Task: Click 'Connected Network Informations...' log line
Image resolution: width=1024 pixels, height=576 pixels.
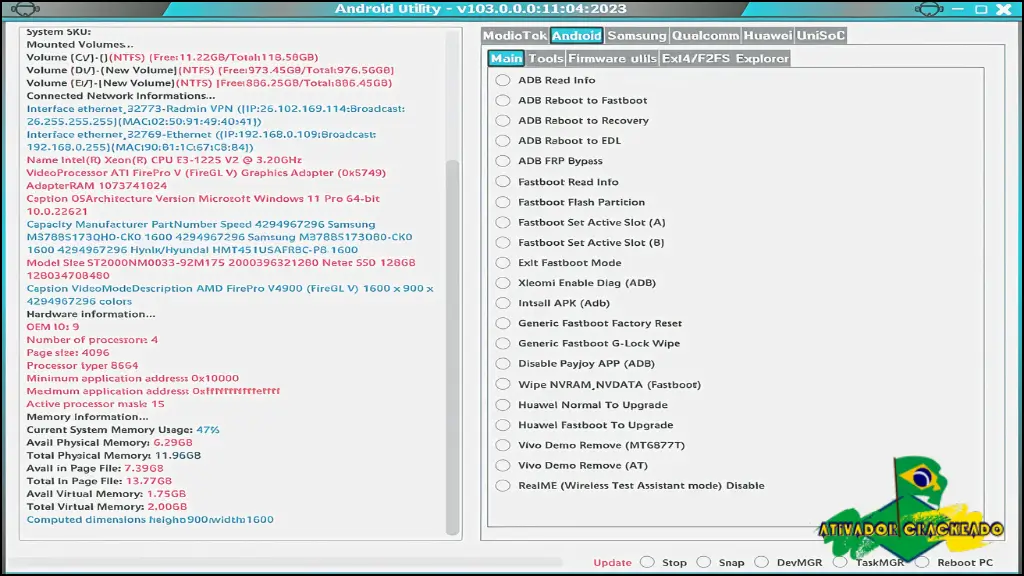Action: [121, 96]
